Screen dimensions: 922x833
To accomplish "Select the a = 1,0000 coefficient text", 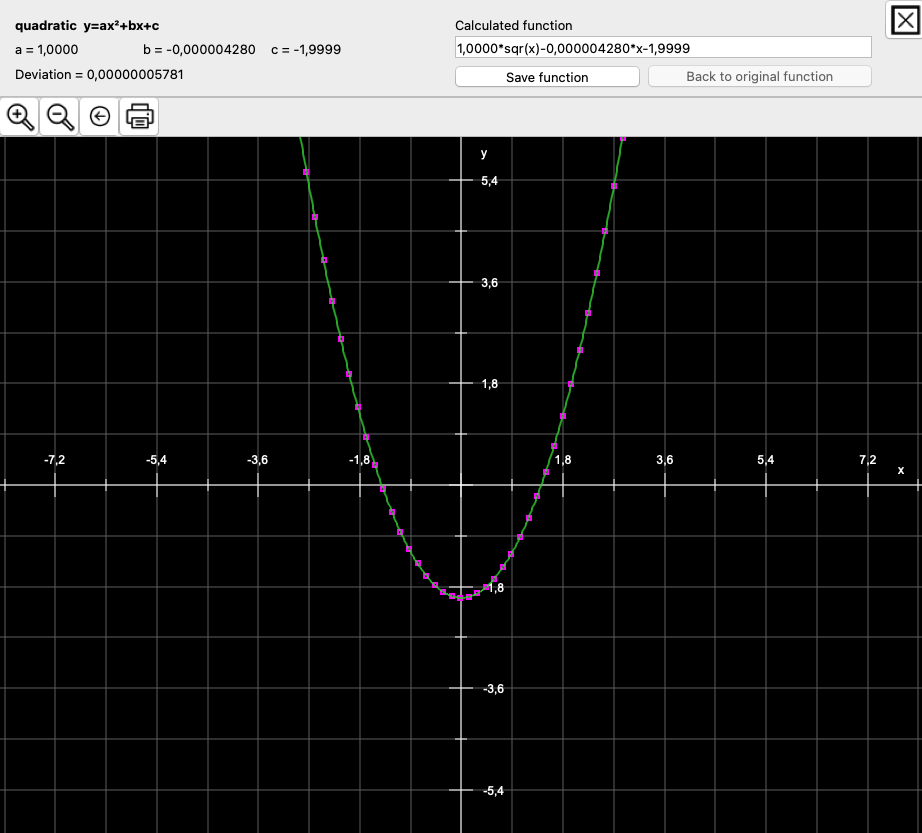I will (47, 49).
